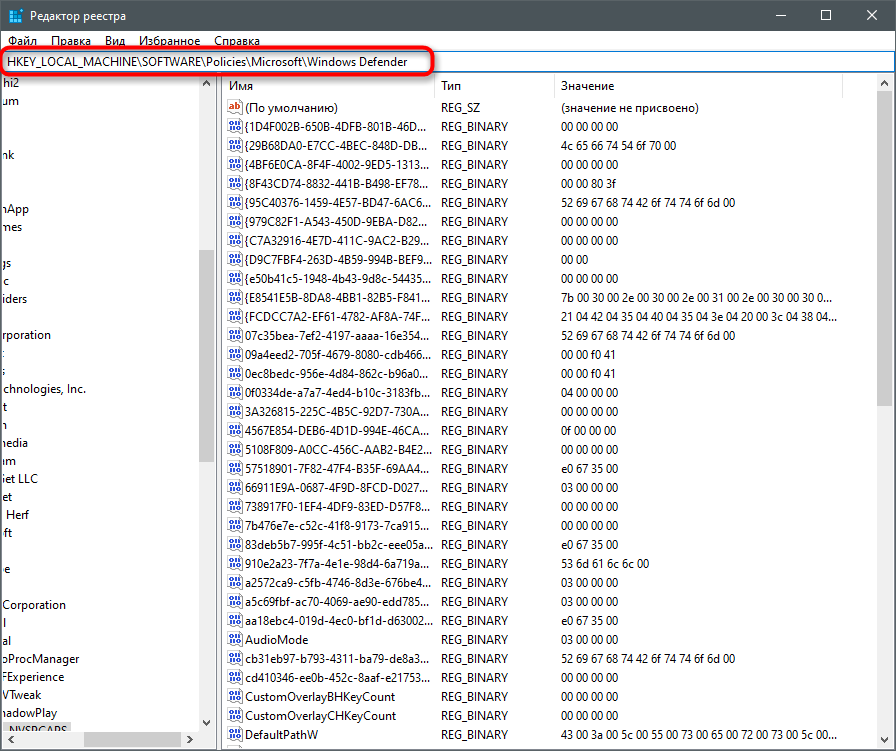Select binary icon of {C7A32916-4E7D-411C value

234,240
